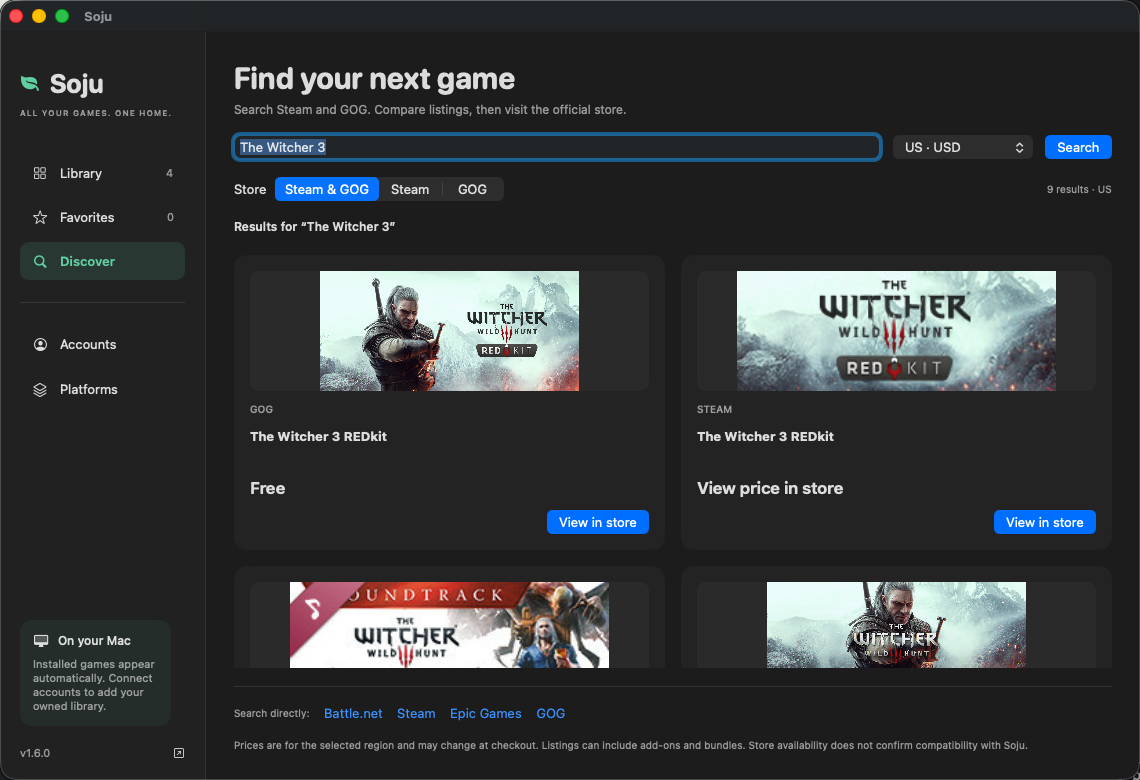View the GOG Witcher 3 REDkit in store

coord(598,522)
